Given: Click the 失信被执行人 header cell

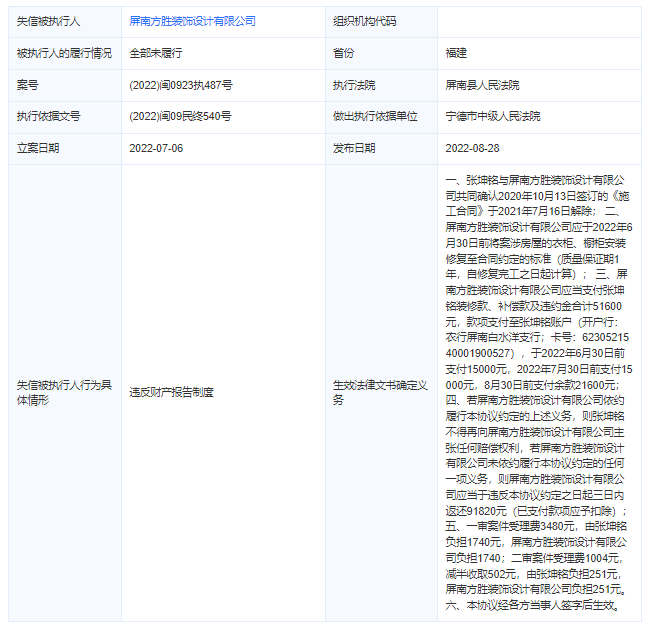Looking at the screenshot, I should click(47, 20).
